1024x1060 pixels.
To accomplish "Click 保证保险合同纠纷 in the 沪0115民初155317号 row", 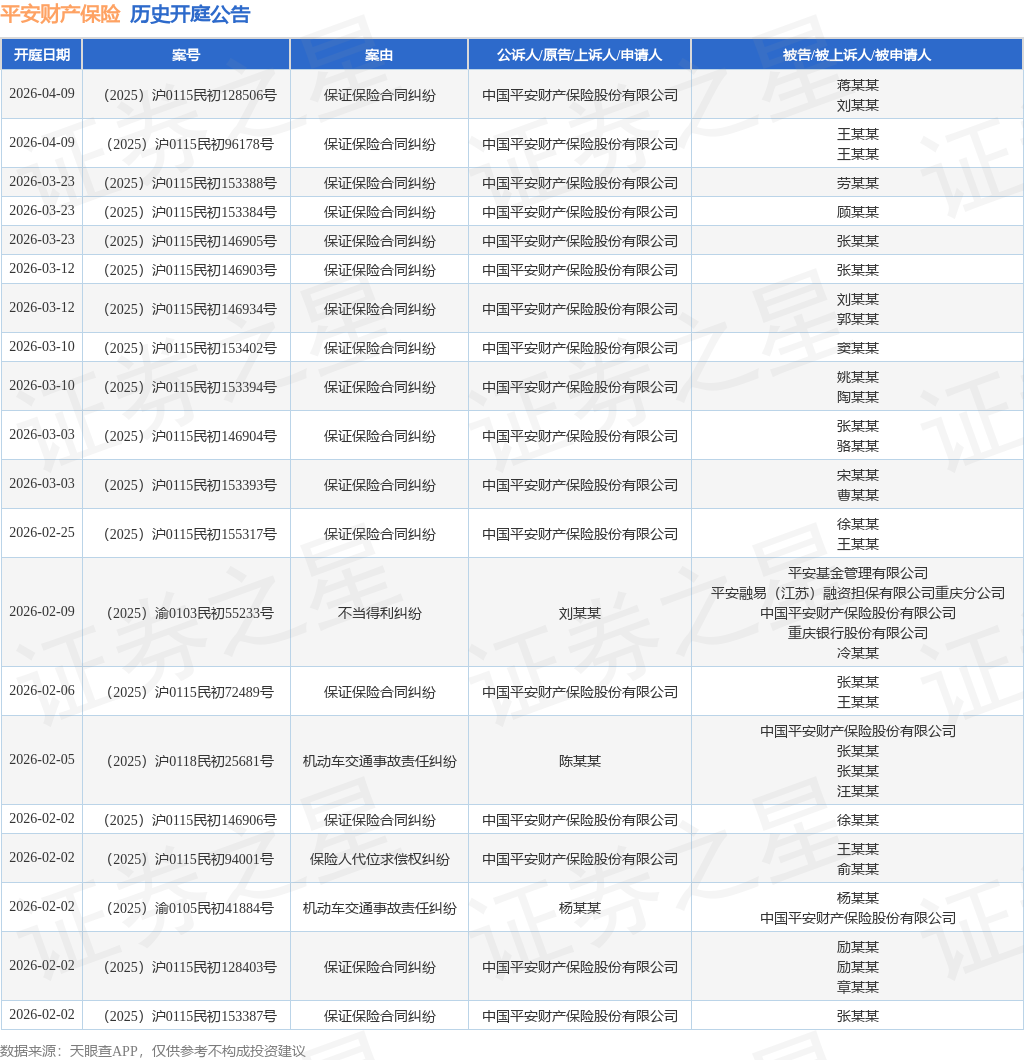I will 379,534.
